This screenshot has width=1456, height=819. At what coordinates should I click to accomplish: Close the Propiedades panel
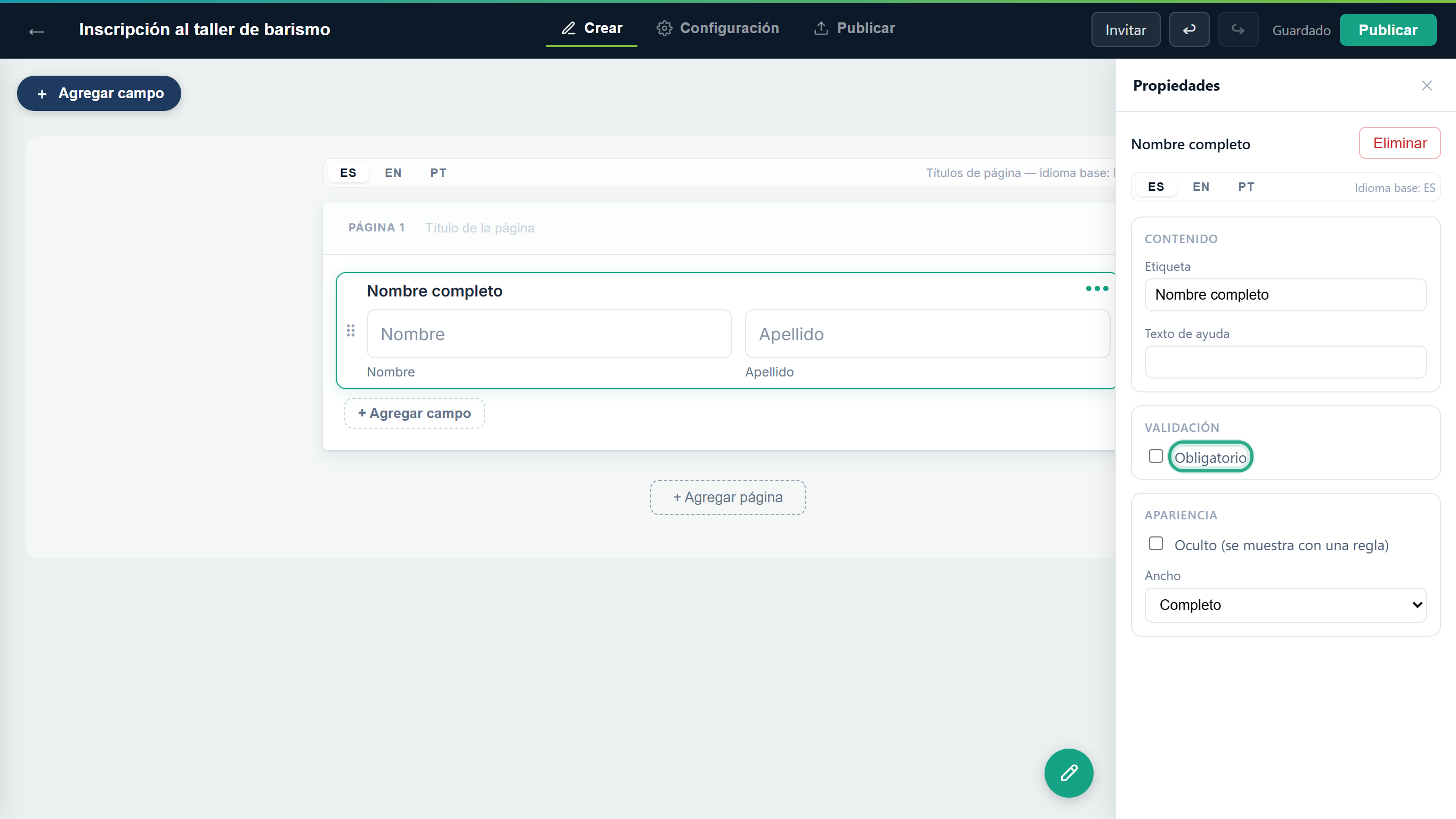[1426, 85]
